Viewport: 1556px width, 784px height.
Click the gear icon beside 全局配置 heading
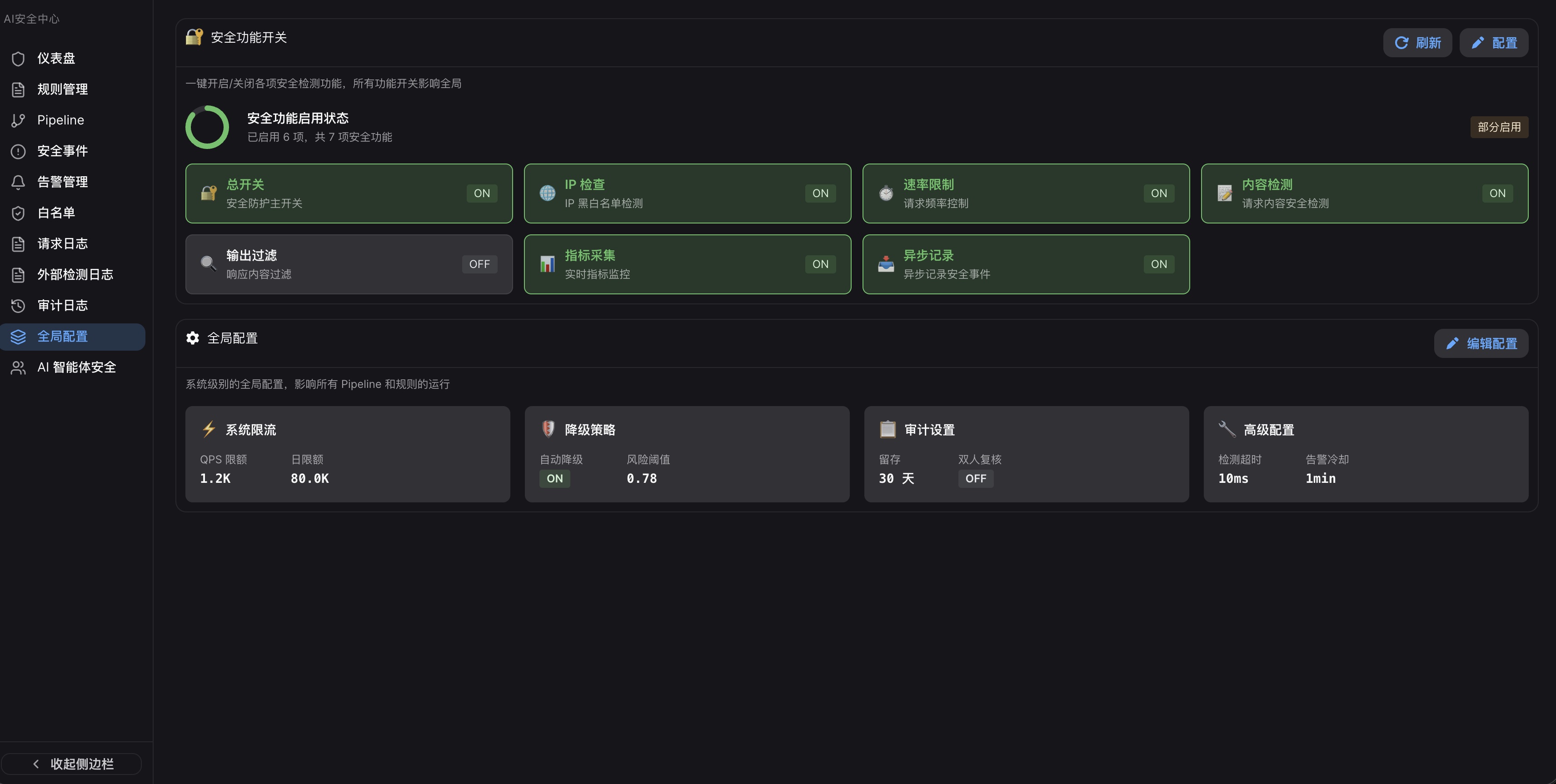193,338
